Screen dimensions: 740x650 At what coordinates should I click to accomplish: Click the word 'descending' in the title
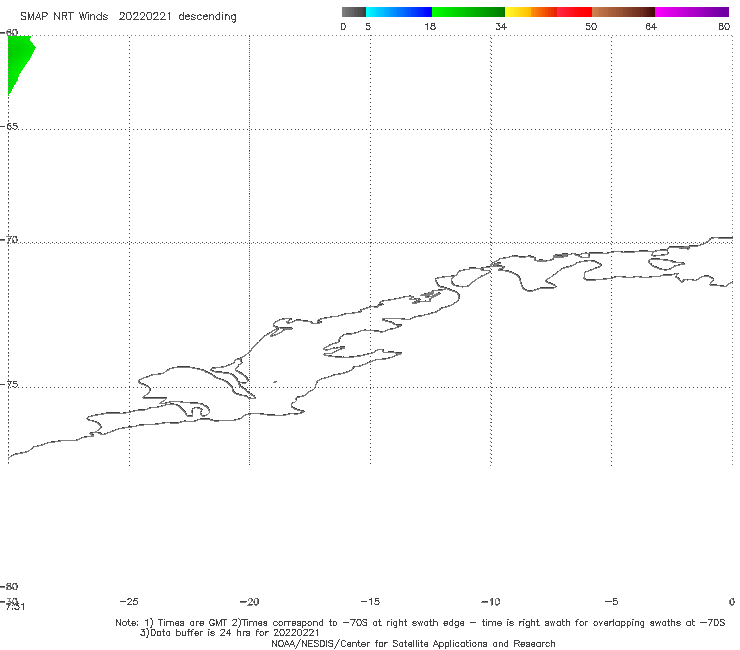pyautogui.click(x=207, y=17)
